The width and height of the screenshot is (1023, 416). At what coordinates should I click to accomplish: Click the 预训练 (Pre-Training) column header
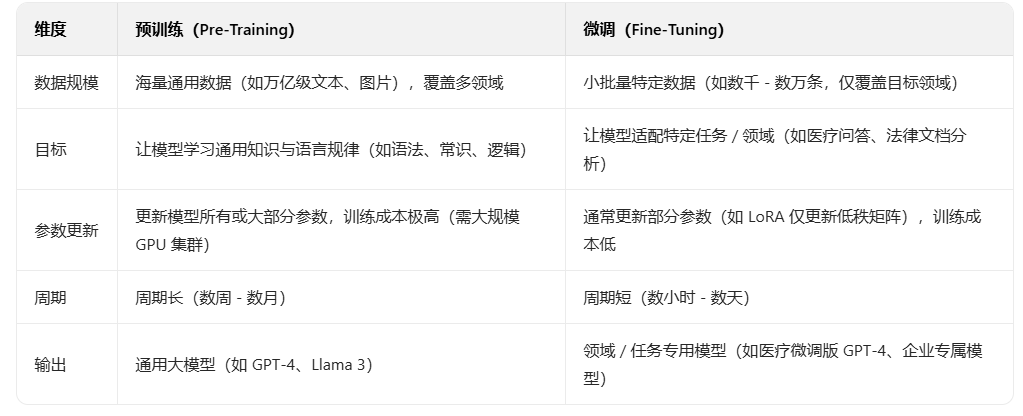tap(215, 30)
